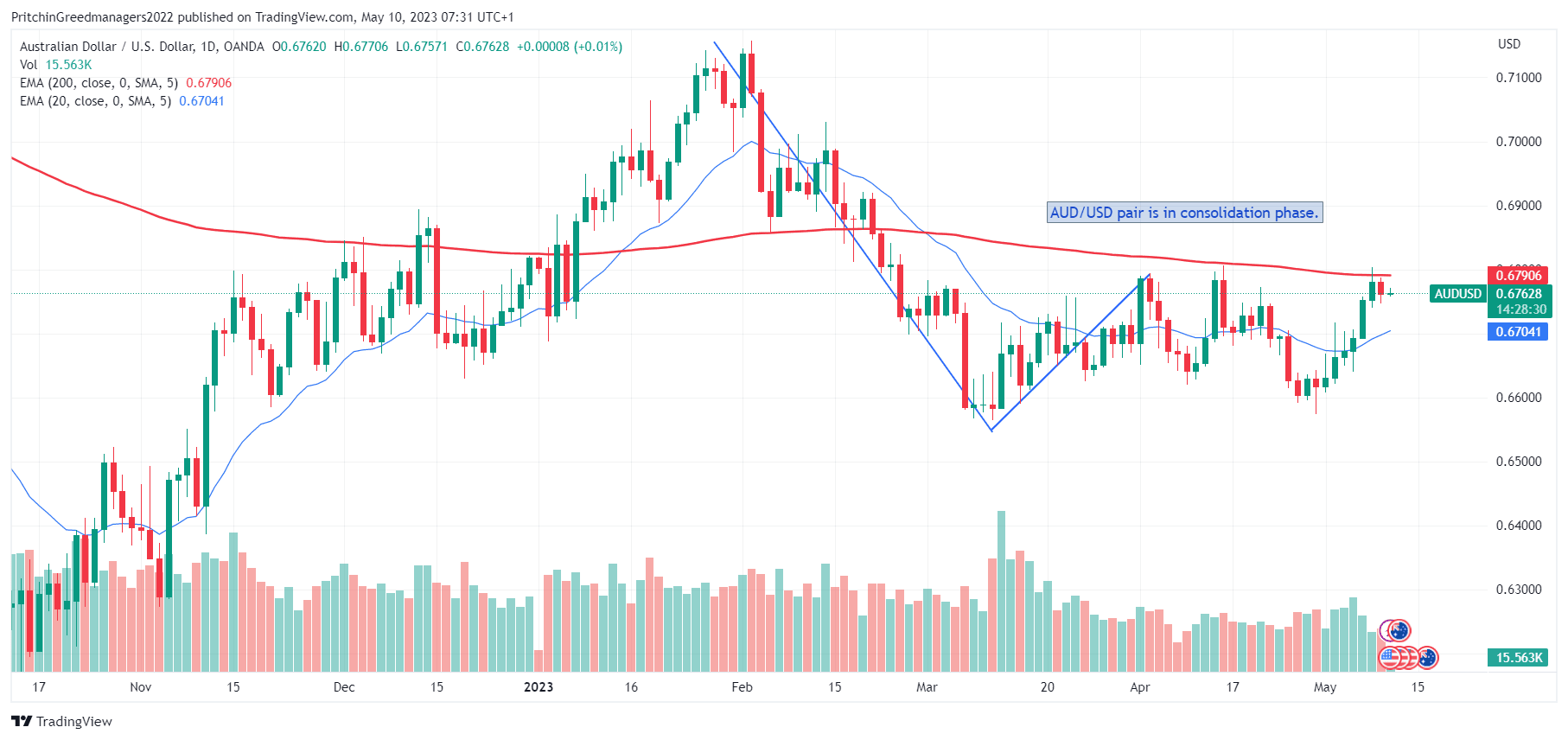Select the EMA 20 indicator legend
Screen dimensions: 1568x740
[x=122, y=101]
